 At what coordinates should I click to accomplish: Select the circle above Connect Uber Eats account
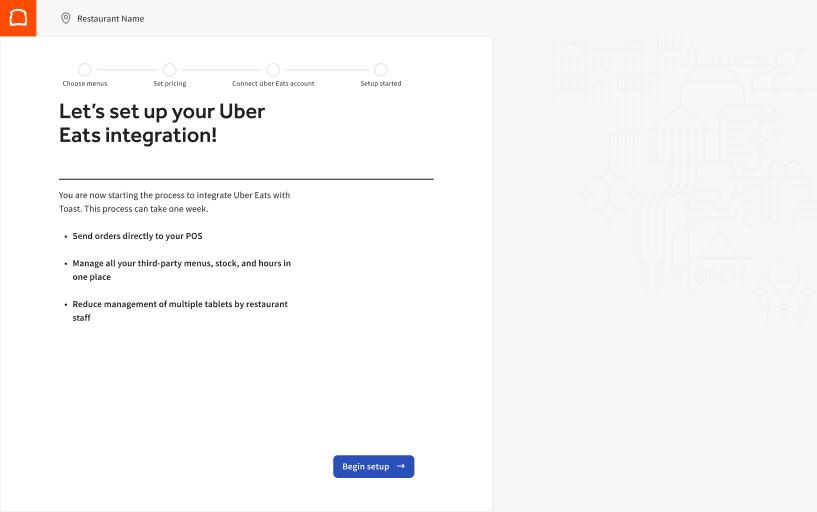click(273, 69)
